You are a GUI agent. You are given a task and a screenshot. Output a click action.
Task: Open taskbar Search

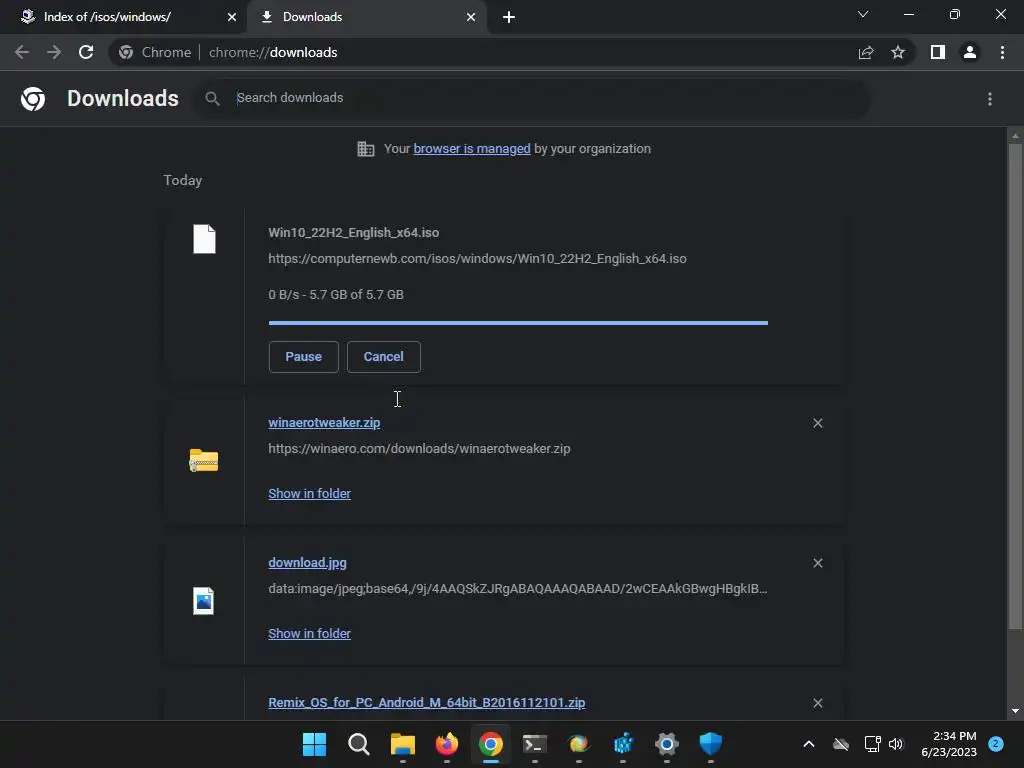click(359, 744)
